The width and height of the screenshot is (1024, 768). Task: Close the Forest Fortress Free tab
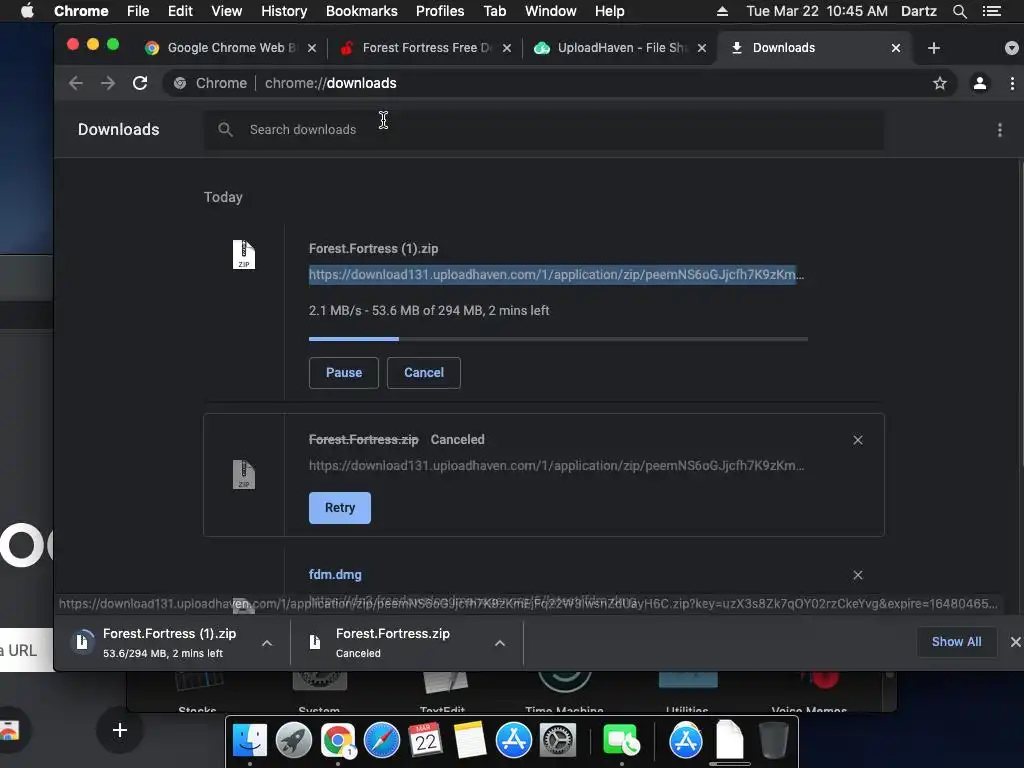(507, 48)
